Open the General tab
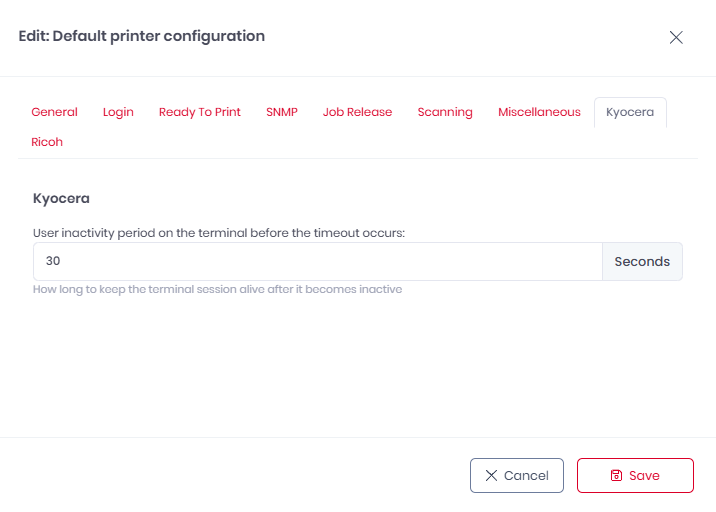The image size is (716, 512). point(54,112)
